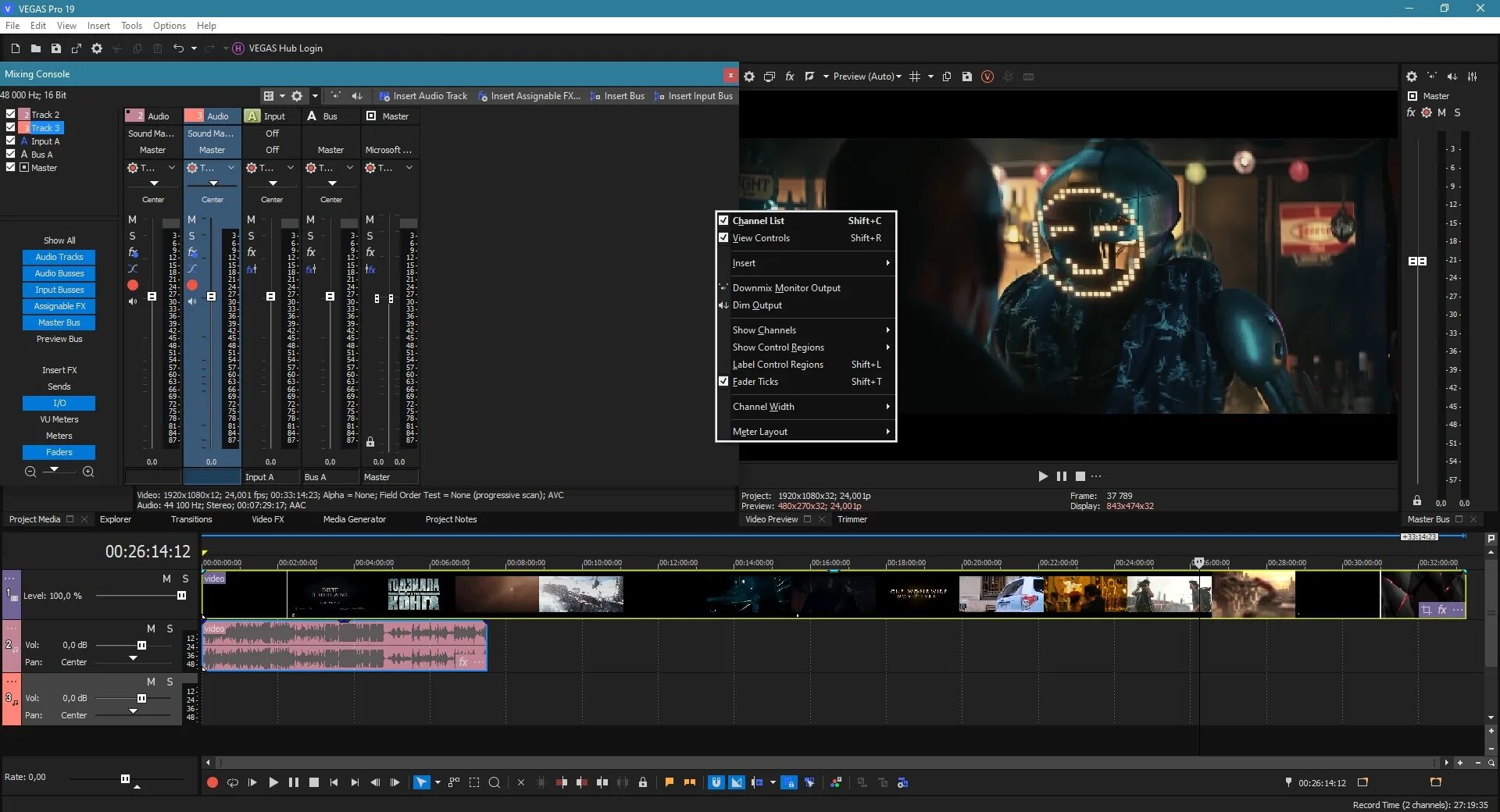
Task: Uncheck Bus A in channel list
Action: click(x=11, y=154)
